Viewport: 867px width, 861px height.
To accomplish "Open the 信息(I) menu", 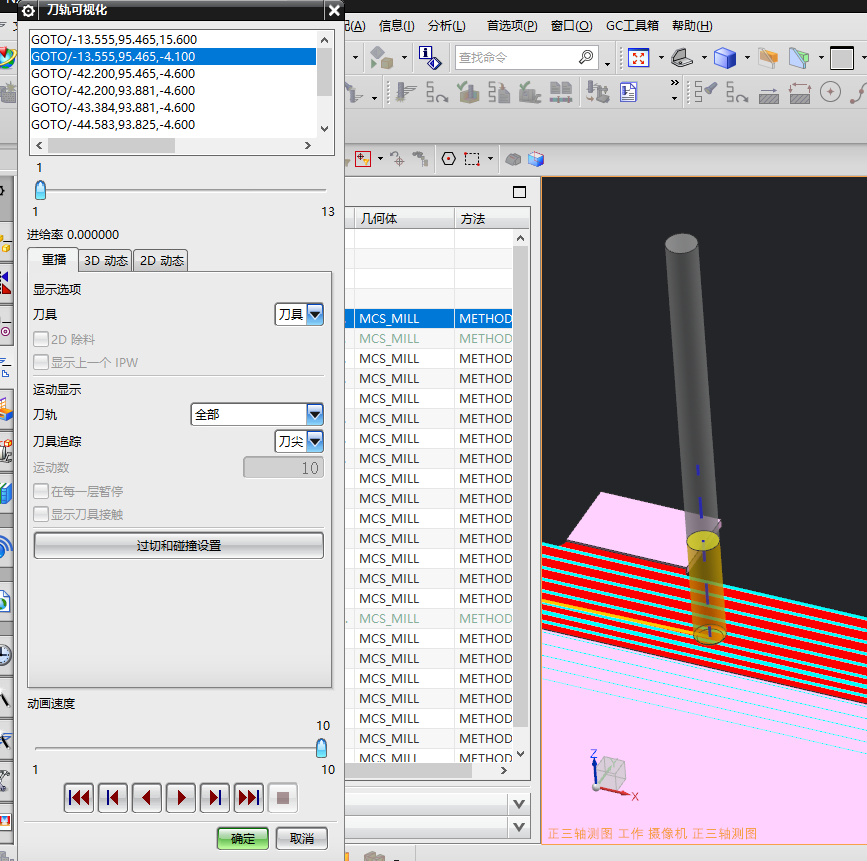I will (396, 26).
